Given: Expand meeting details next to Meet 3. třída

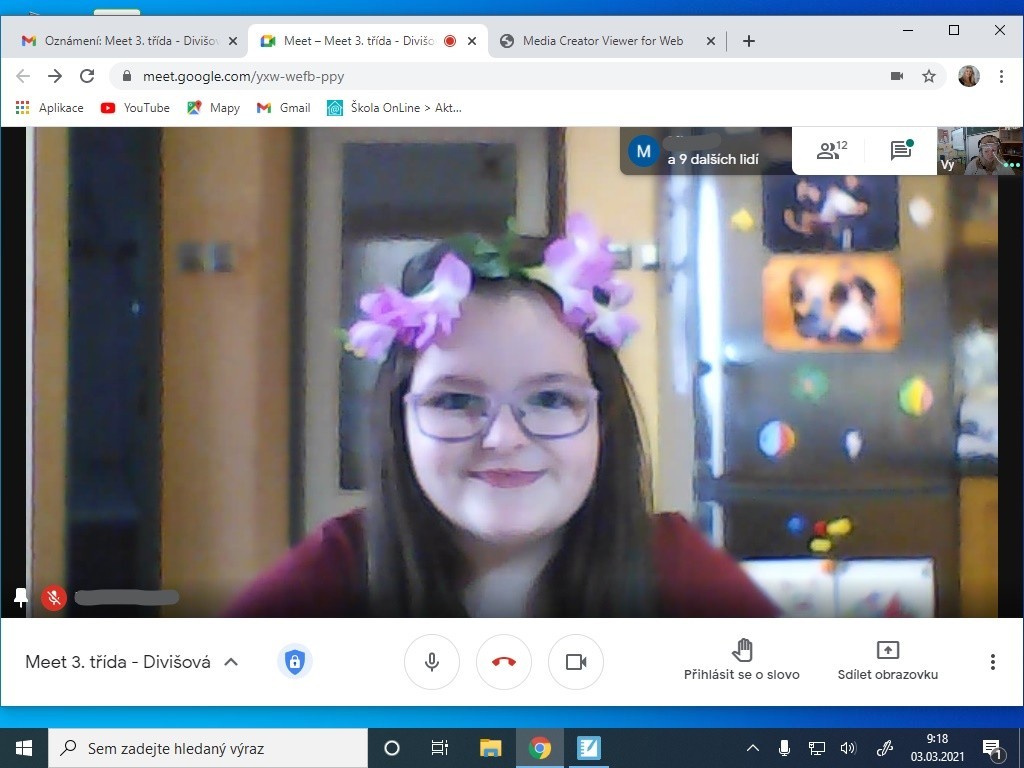Looking at the screenshot, I should (231, 662).
